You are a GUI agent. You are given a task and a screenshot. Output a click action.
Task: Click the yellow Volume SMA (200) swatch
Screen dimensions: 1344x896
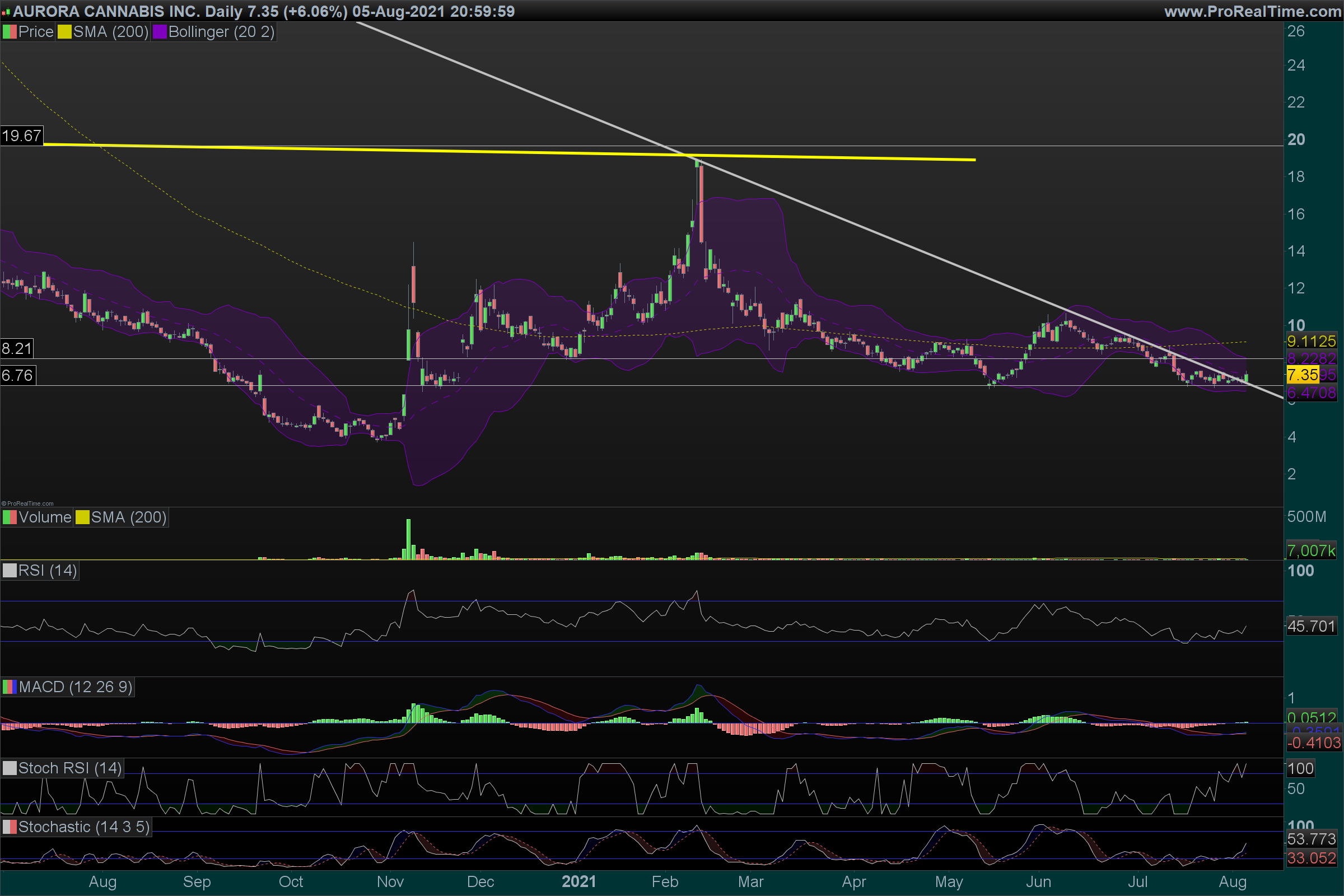click(x=83, y=517)
